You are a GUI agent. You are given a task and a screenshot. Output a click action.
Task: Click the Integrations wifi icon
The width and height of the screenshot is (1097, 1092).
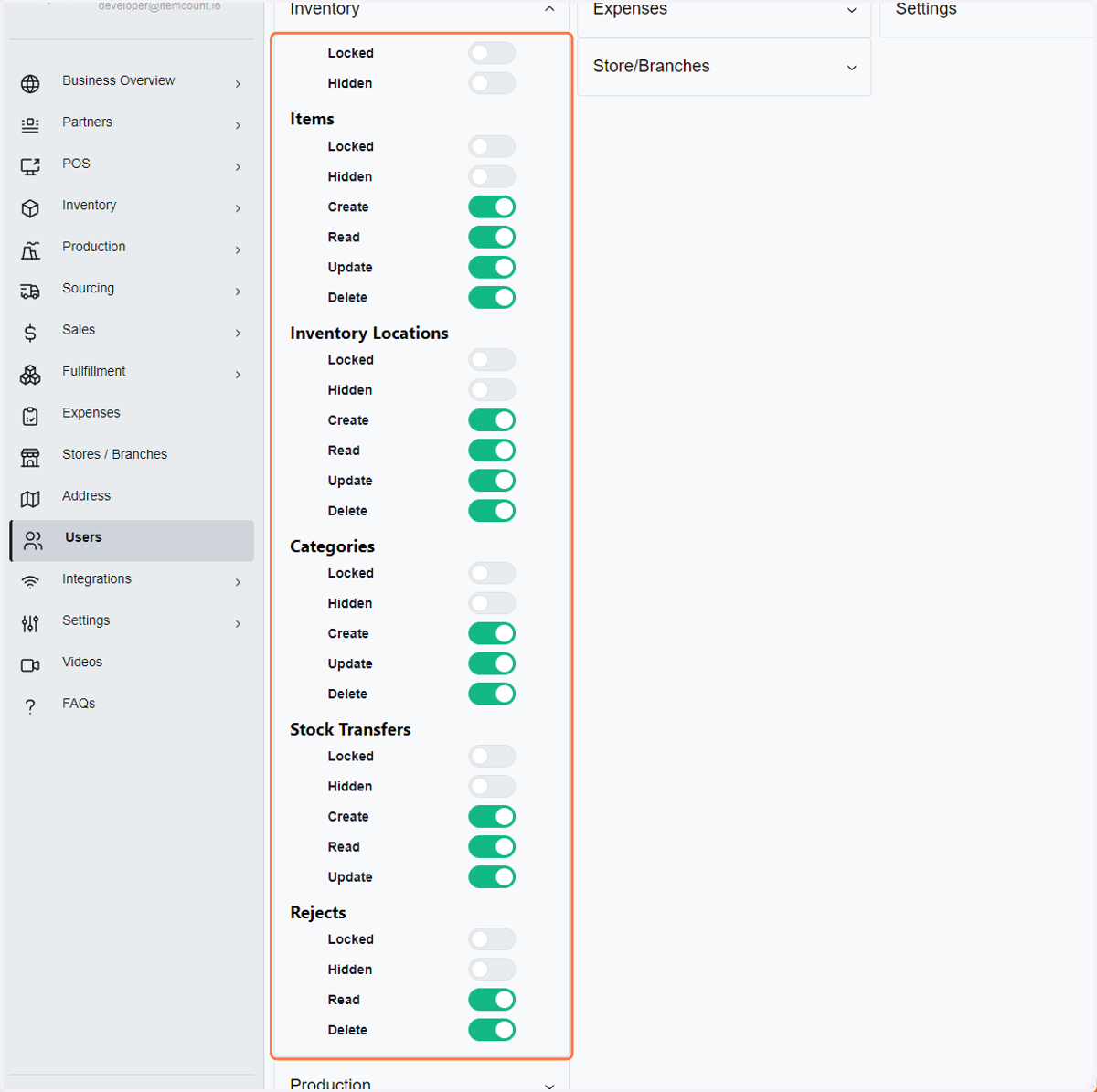(30, 582)
